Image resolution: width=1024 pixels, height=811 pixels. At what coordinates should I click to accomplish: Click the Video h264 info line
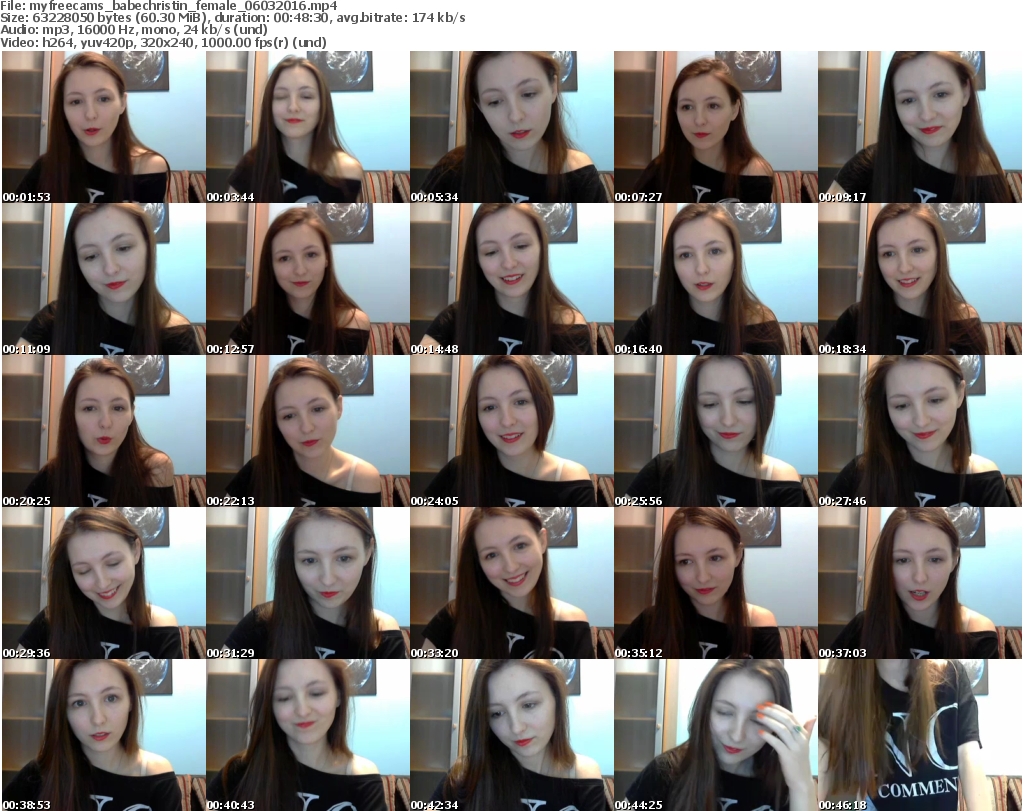coord(163,42)
